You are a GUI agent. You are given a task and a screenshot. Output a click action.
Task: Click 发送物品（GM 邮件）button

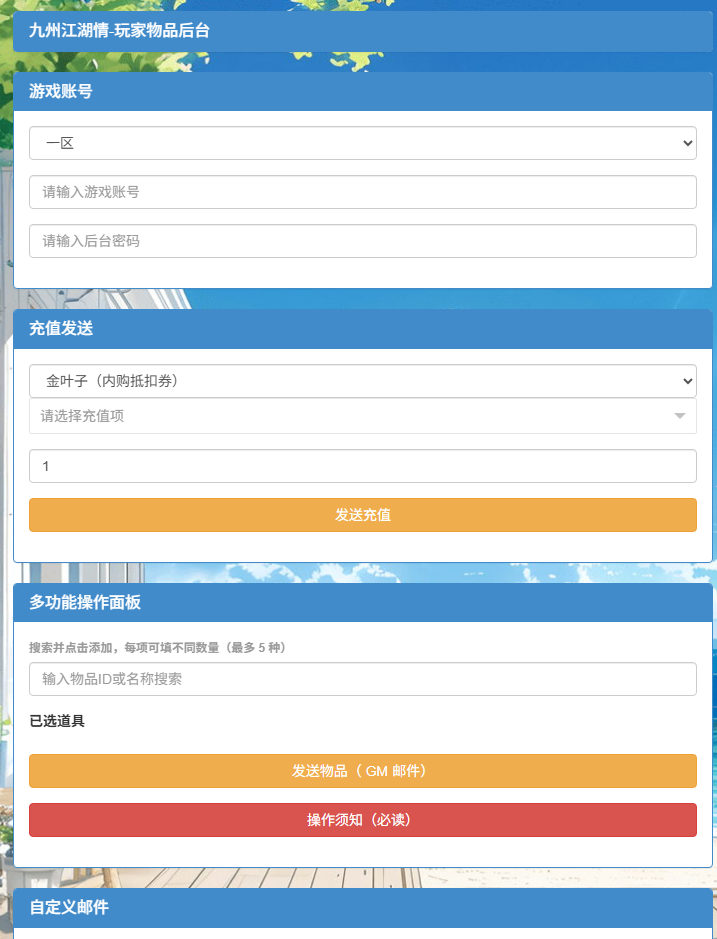tap(362, 771)
